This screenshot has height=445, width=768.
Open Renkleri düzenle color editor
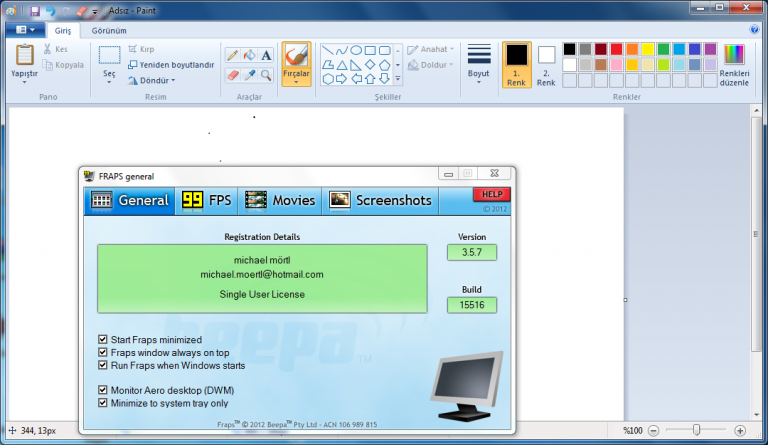[734, 65]
